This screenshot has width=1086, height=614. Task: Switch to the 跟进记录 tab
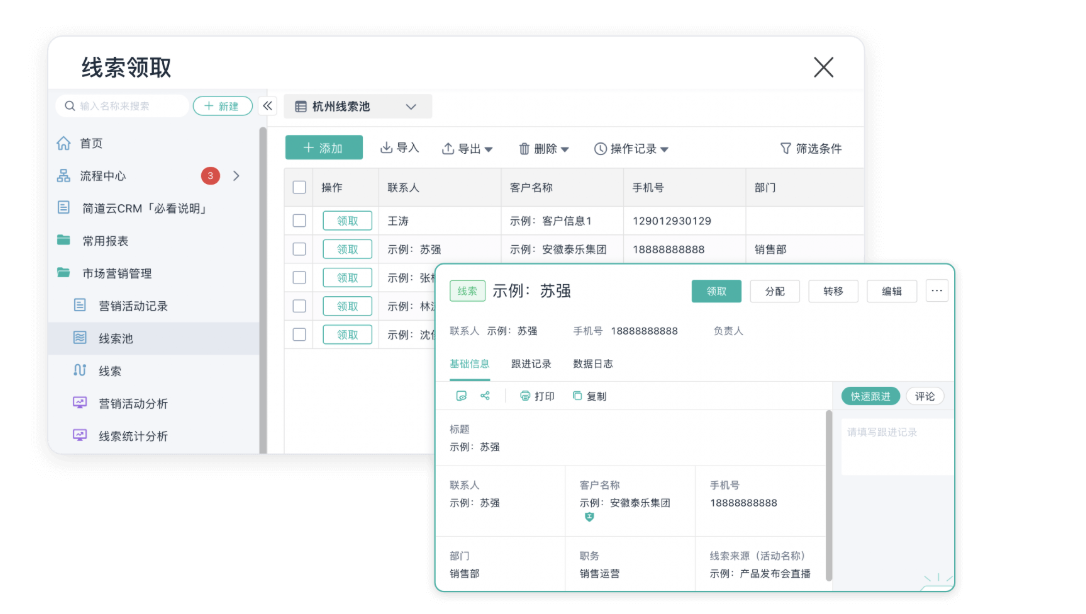531,364
